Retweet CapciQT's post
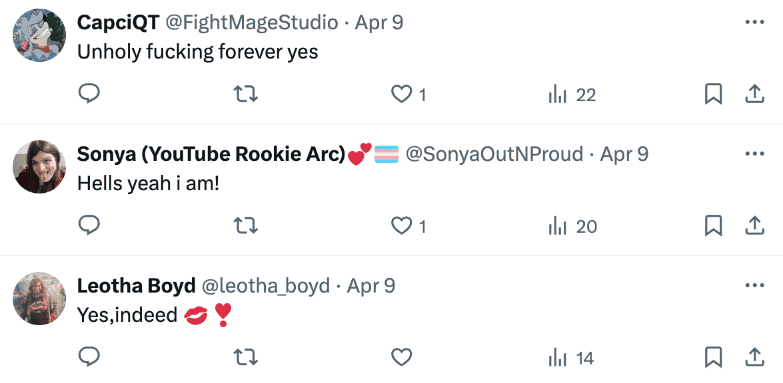The width and height of the screenshot is (783, 383). click(246, 93)
